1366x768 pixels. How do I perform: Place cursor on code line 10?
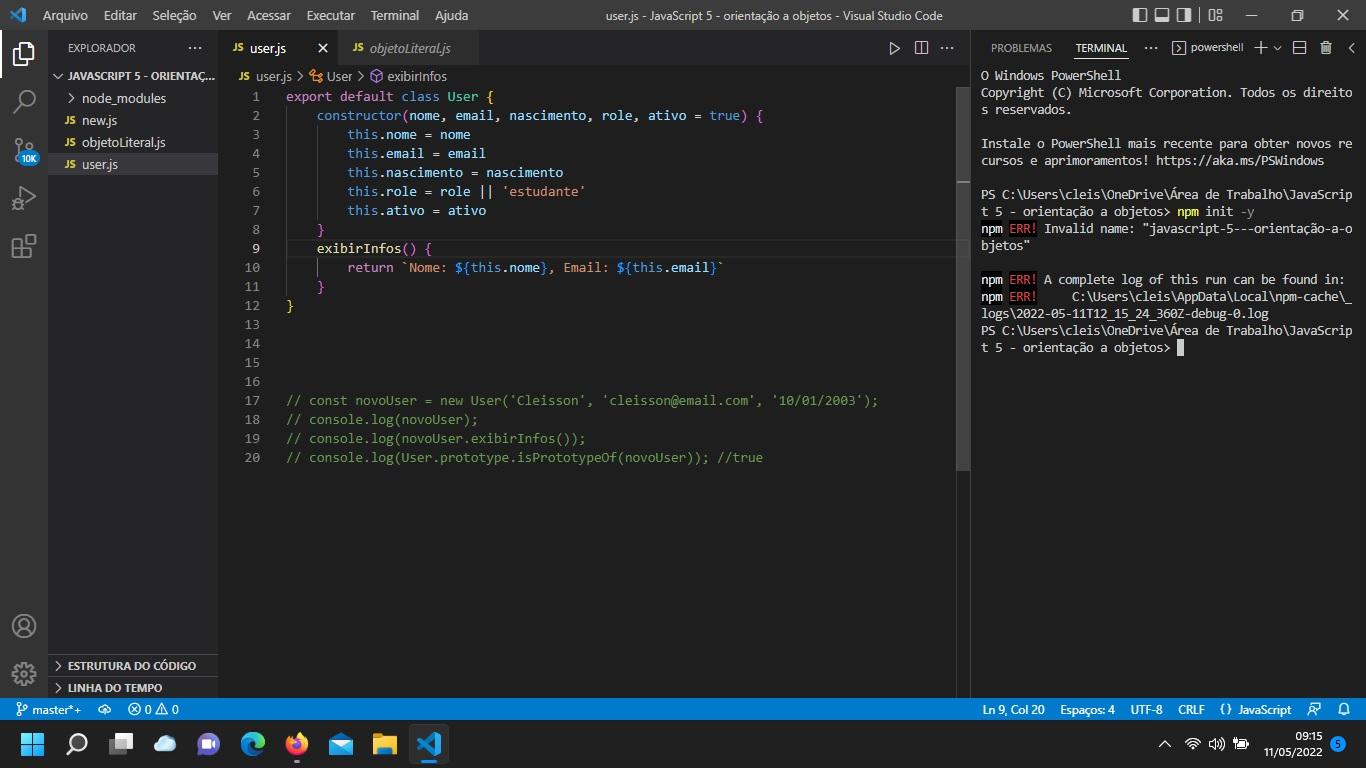[x=534, y=267]
